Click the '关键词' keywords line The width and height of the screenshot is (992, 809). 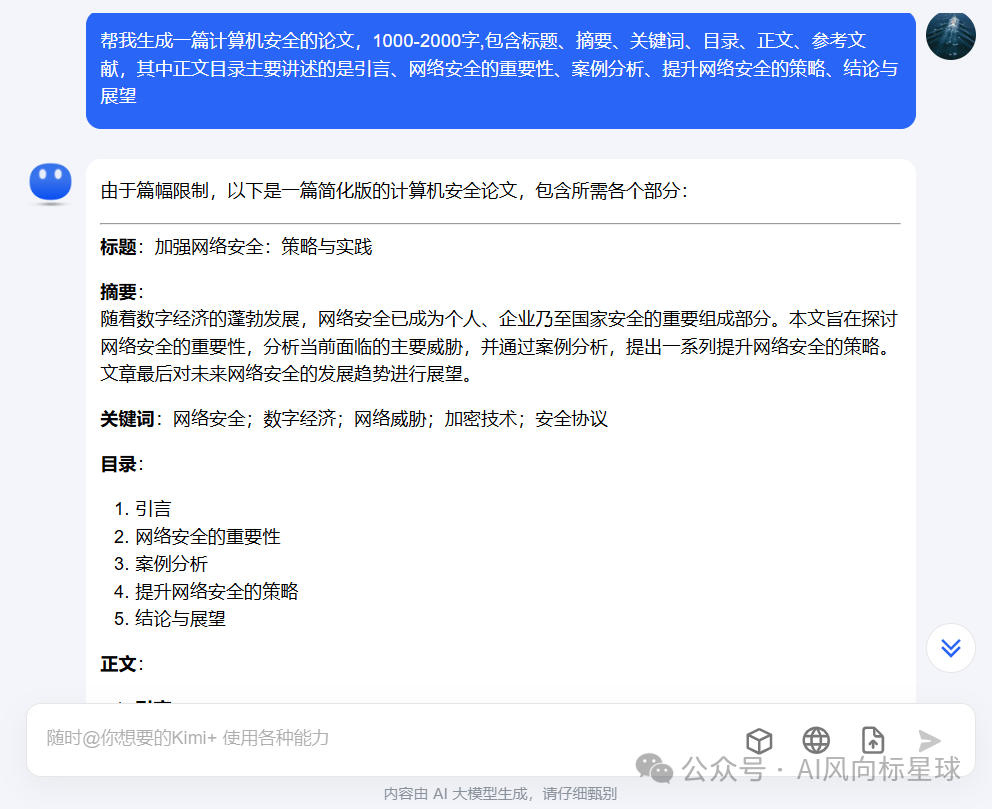click(x=354, y=419)
